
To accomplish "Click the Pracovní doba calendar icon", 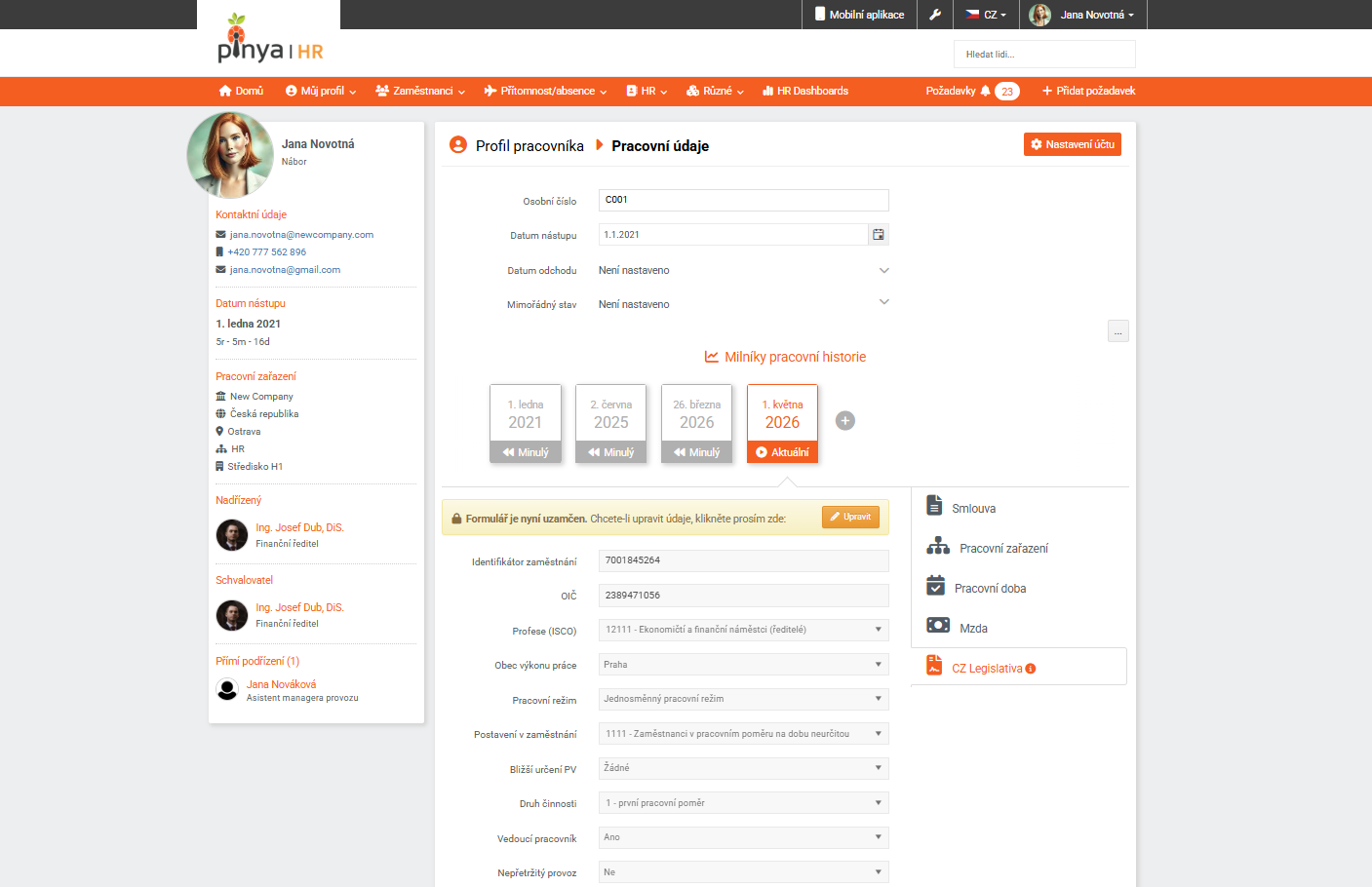I will [x=936, y=585].
